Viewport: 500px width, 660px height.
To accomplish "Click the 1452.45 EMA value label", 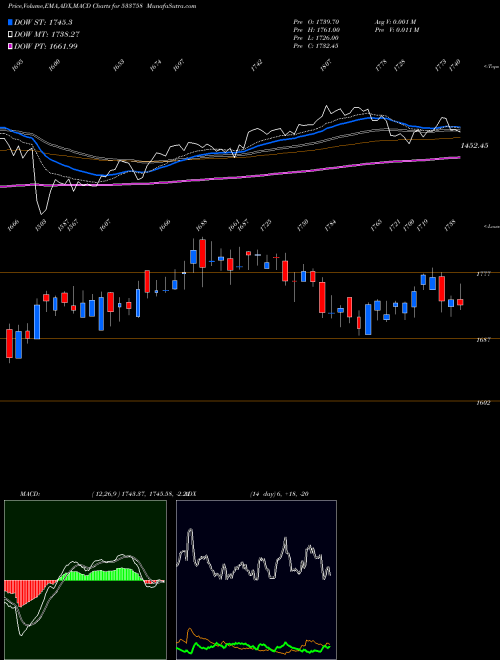I will click(474, 146).
